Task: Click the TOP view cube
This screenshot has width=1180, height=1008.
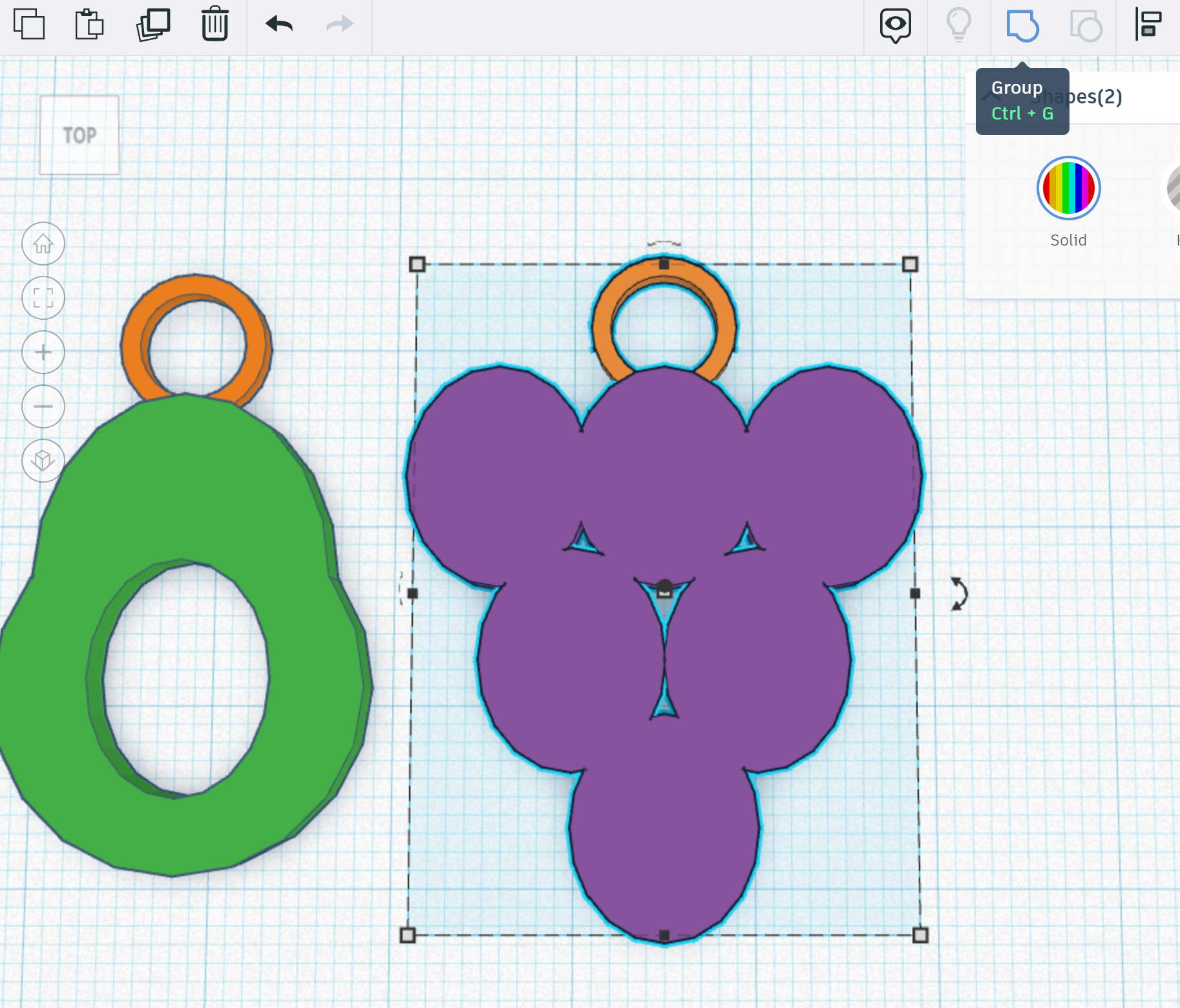Action: coord(79,135)
